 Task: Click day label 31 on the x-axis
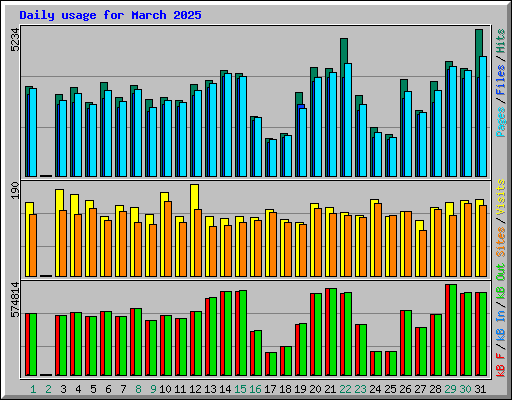[480, 389]
